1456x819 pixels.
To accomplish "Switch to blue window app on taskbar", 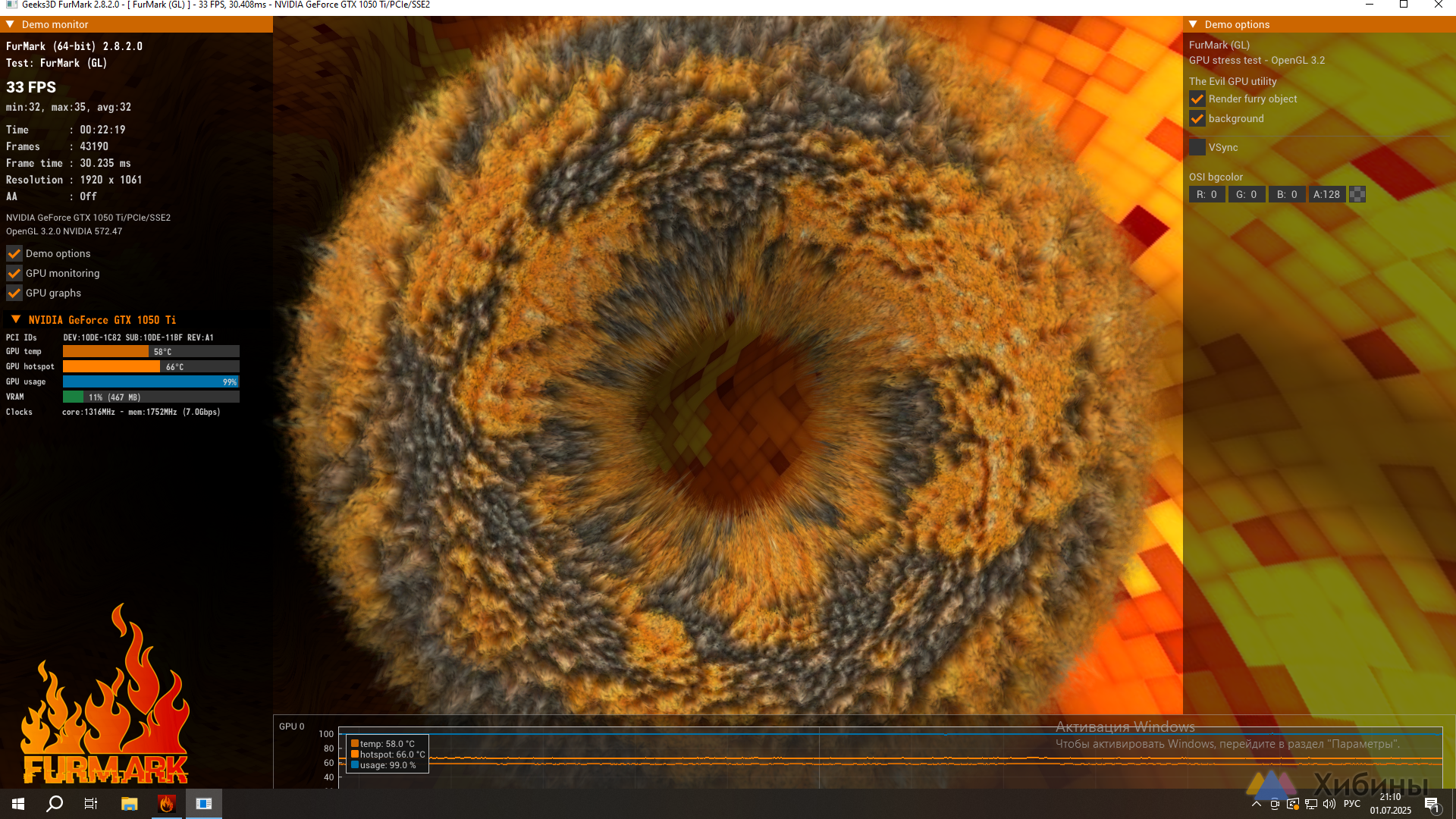I will (x=203, y=804).
